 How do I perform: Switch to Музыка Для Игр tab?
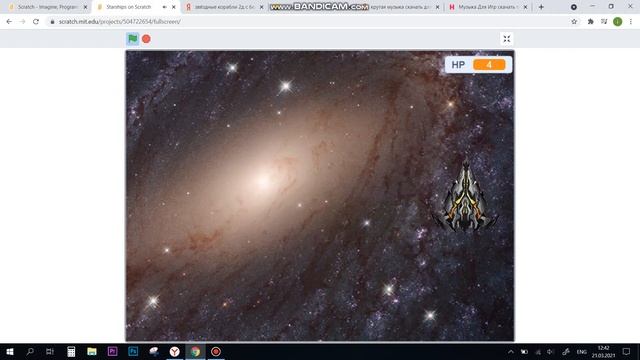[x=487, y=7]
